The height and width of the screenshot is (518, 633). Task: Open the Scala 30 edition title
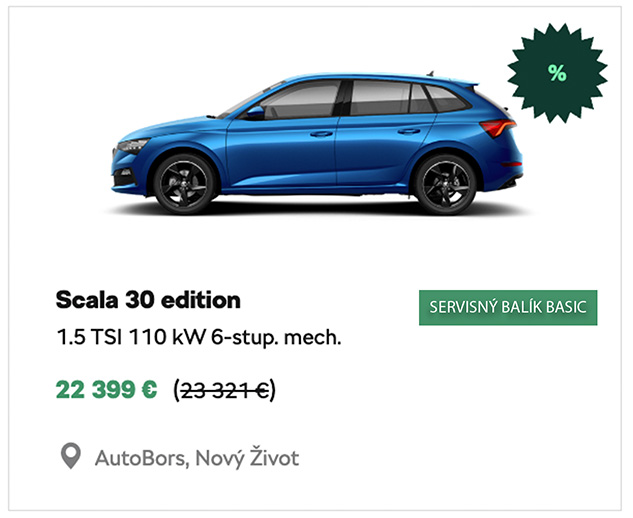148,300
